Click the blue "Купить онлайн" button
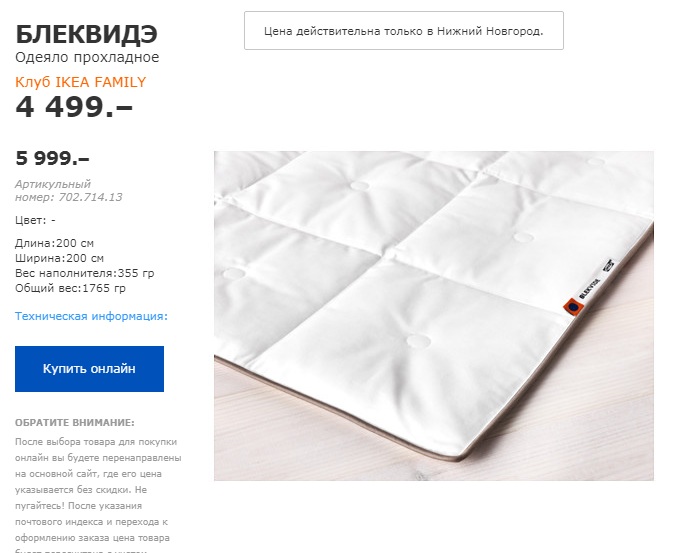The width and height of the screenshot is (691, 553). coord(89,369)
